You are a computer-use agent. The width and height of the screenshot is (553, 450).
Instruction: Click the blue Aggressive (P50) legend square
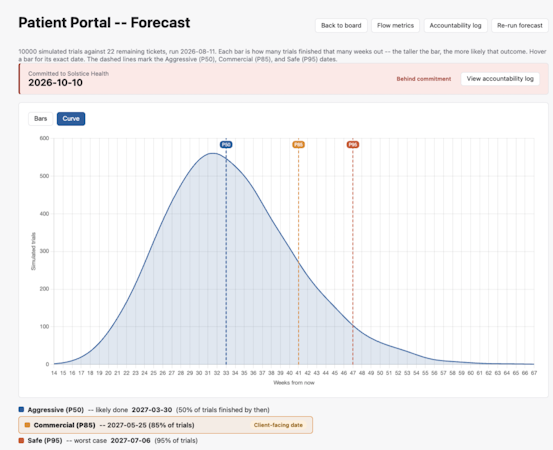[21, 409]
